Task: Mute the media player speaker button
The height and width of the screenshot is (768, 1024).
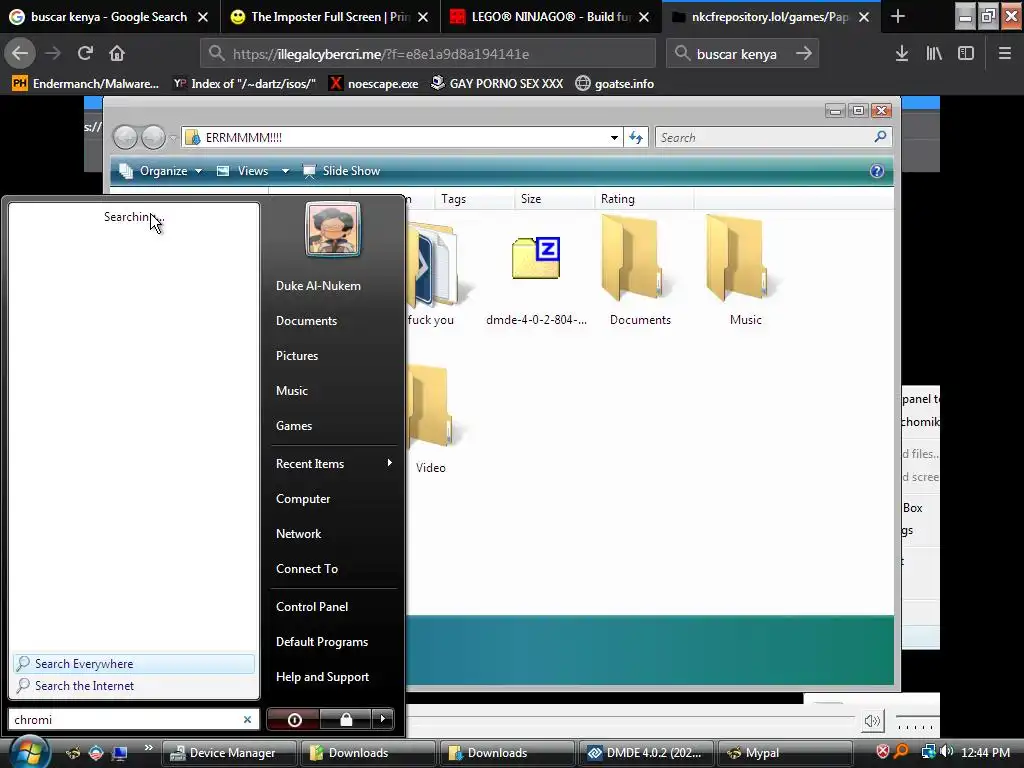Action: pos(872,721)
